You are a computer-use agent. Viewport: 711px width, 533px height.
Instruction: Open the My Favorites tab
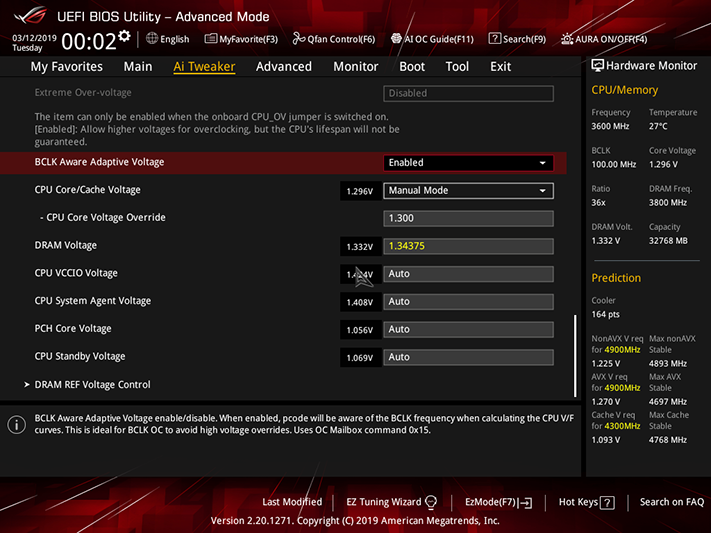67,67
